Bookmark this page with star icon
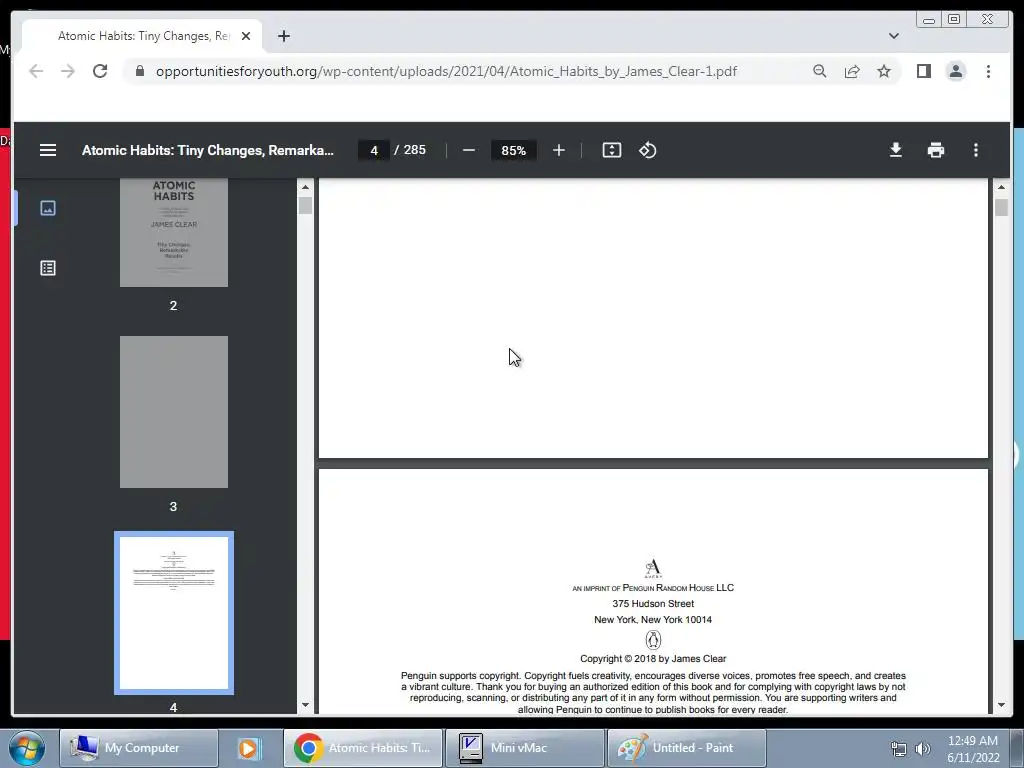This screenshot has width=1024, height=768. pos(884,71)
